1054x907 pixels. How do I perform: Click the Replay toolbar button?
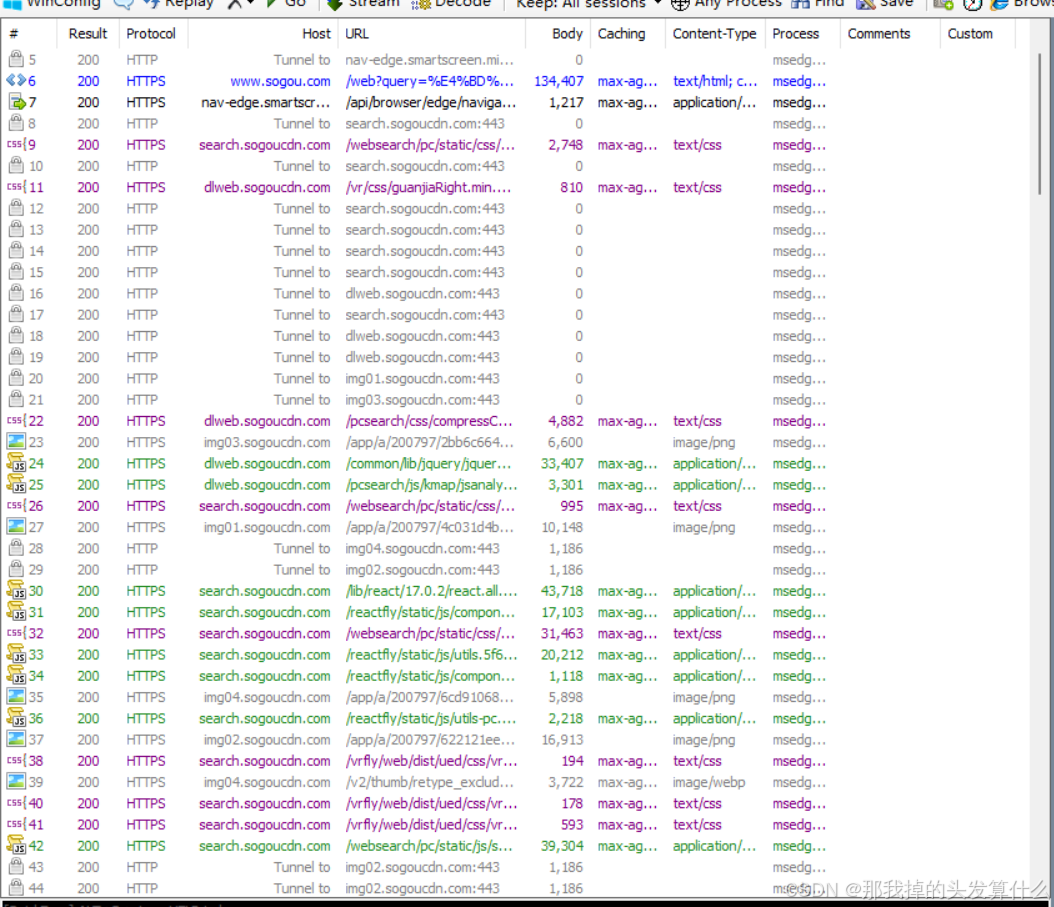tap(179, 4)
